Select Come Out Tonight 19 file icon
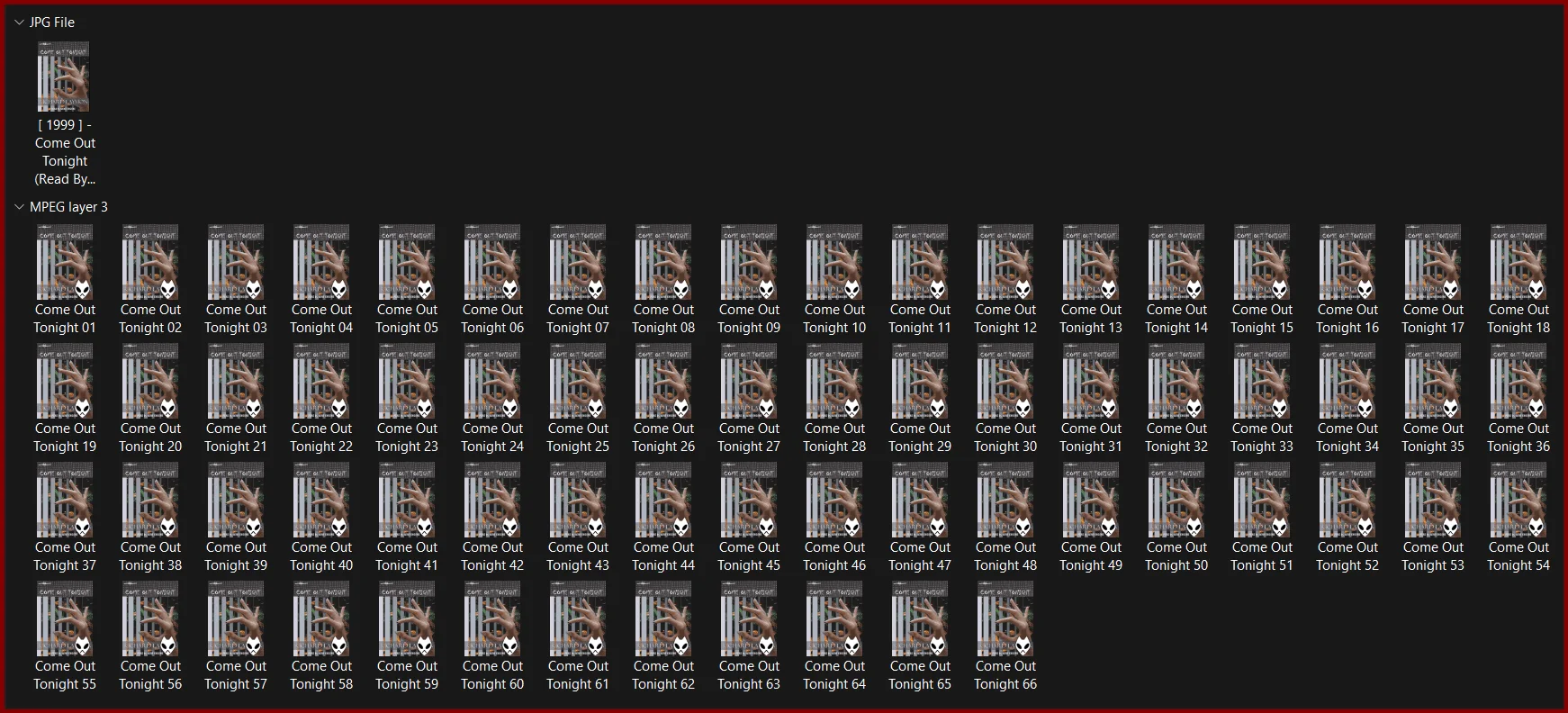This screenshot has height=713, width=1568. point(65,381)
